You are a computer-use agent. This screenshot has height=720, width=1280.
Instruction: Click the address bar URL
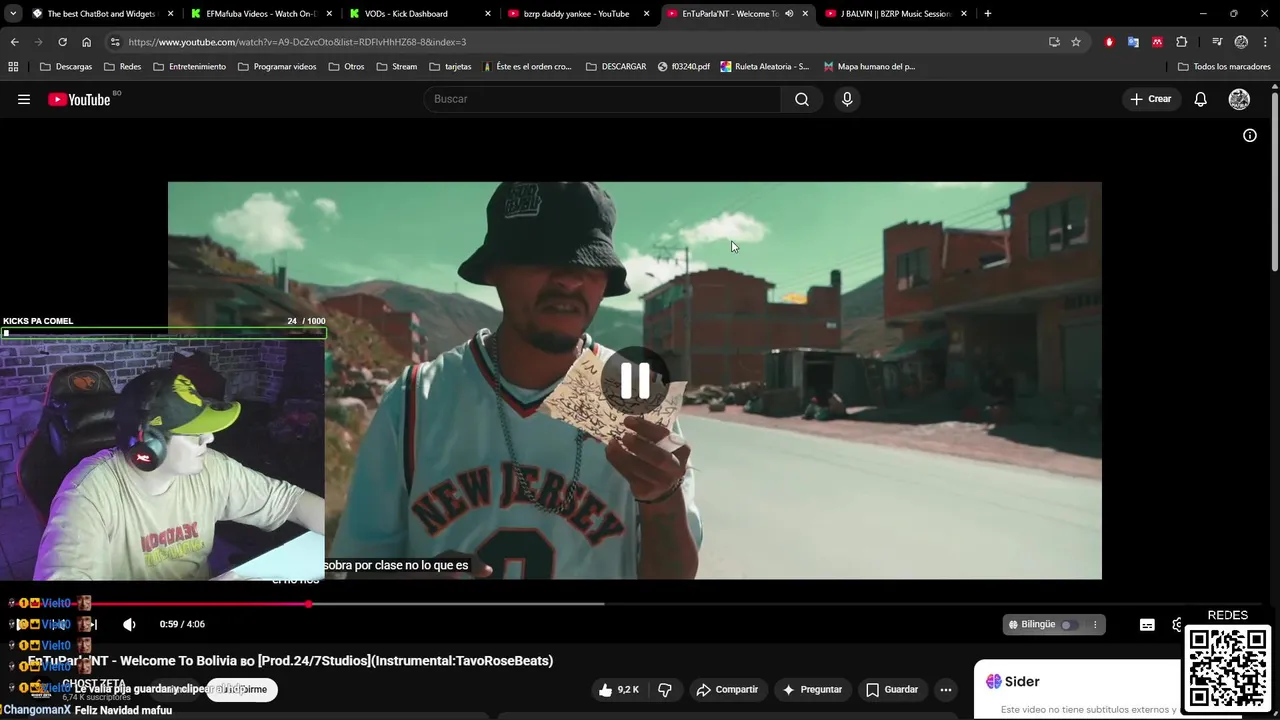click(297, 42)
